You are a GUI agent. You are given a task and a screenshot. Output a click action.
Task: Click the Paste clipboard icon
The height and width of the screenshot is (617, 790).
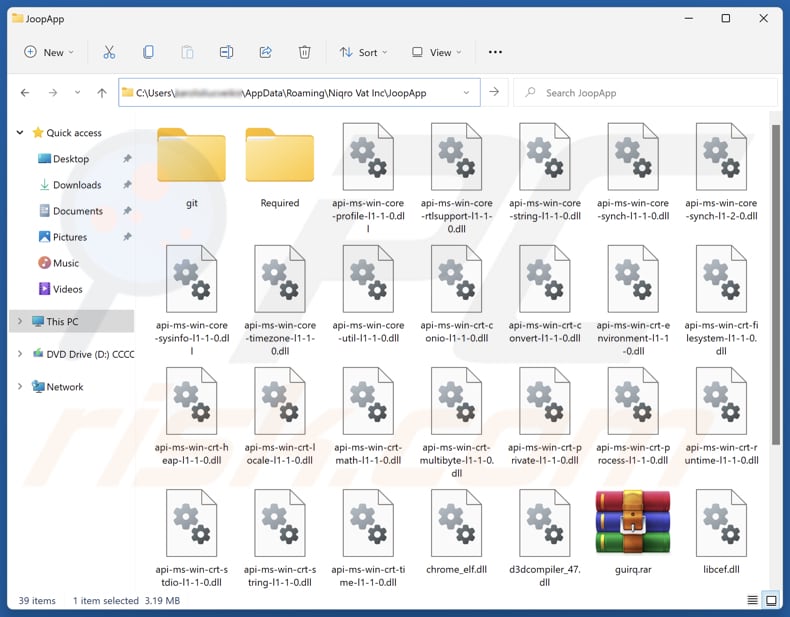click(x=187, y=52)
